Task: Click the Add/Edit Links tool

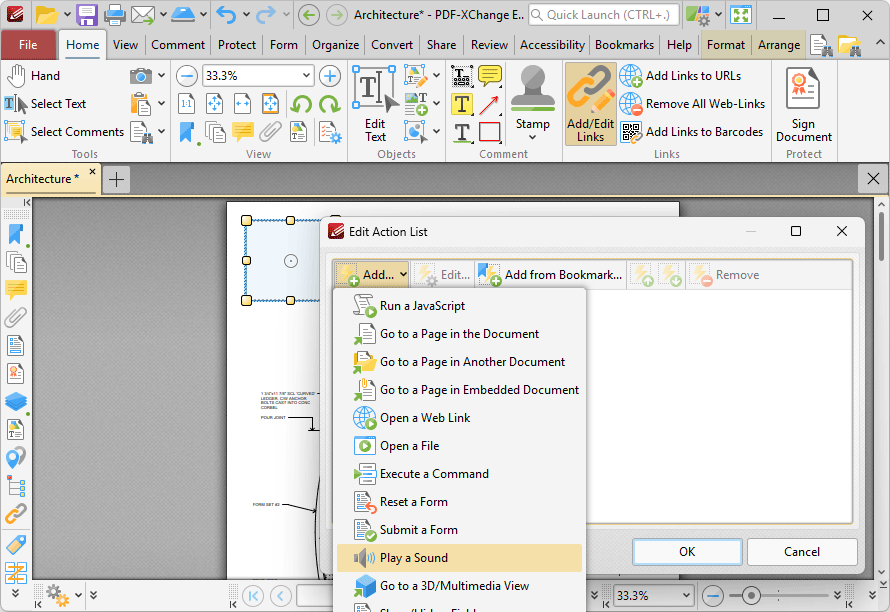Action: tap(590, 104)
